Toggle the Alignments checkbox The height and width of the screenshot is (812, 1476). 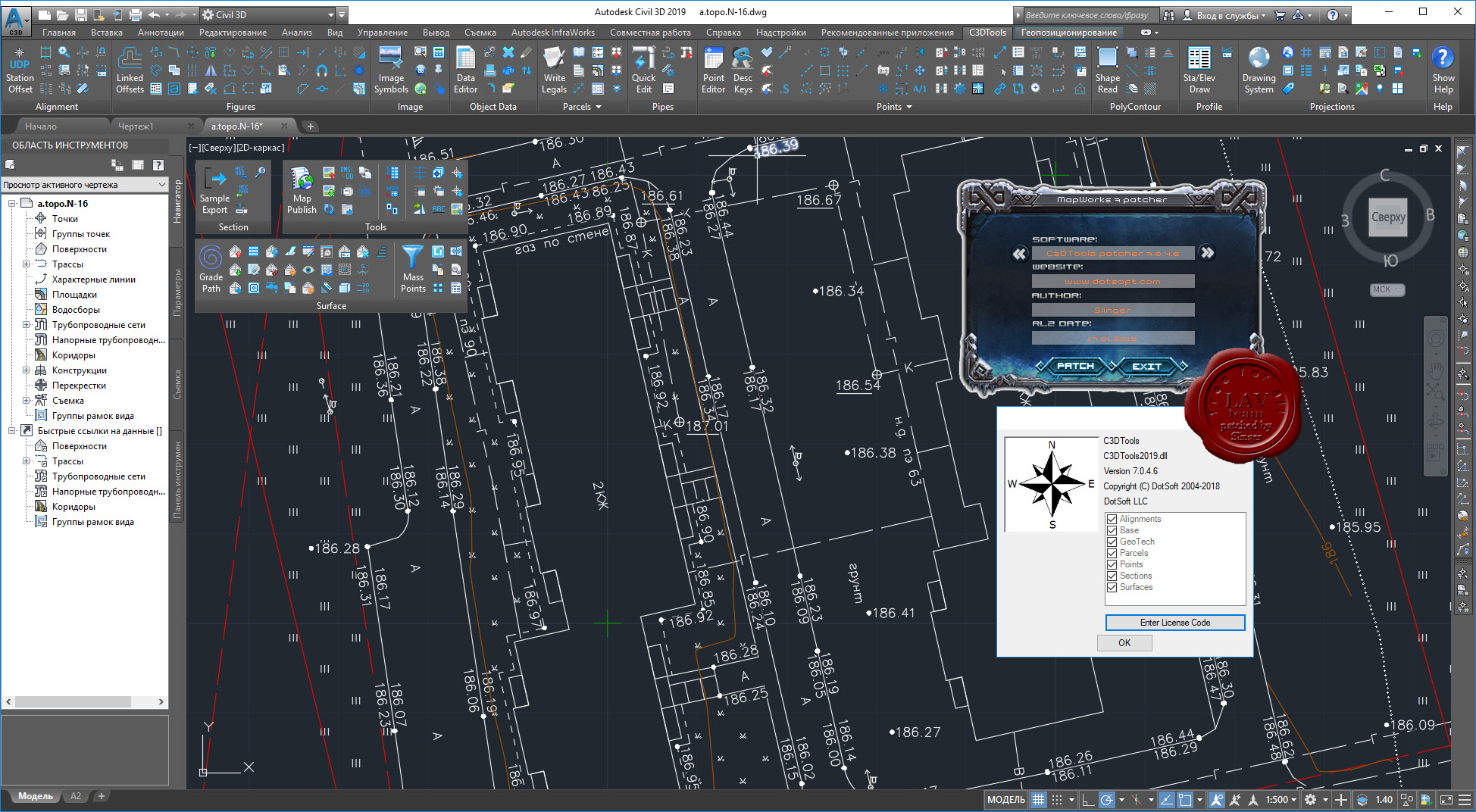click(1112, 519)
